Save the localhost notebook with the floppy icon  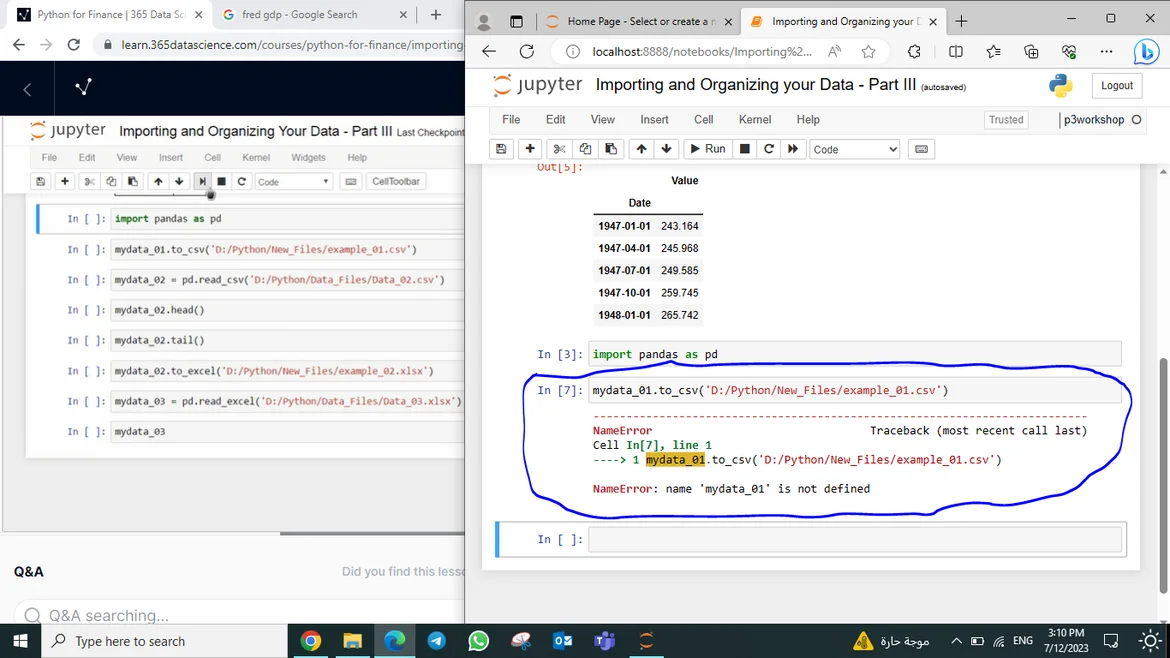(x=501, y=149)
